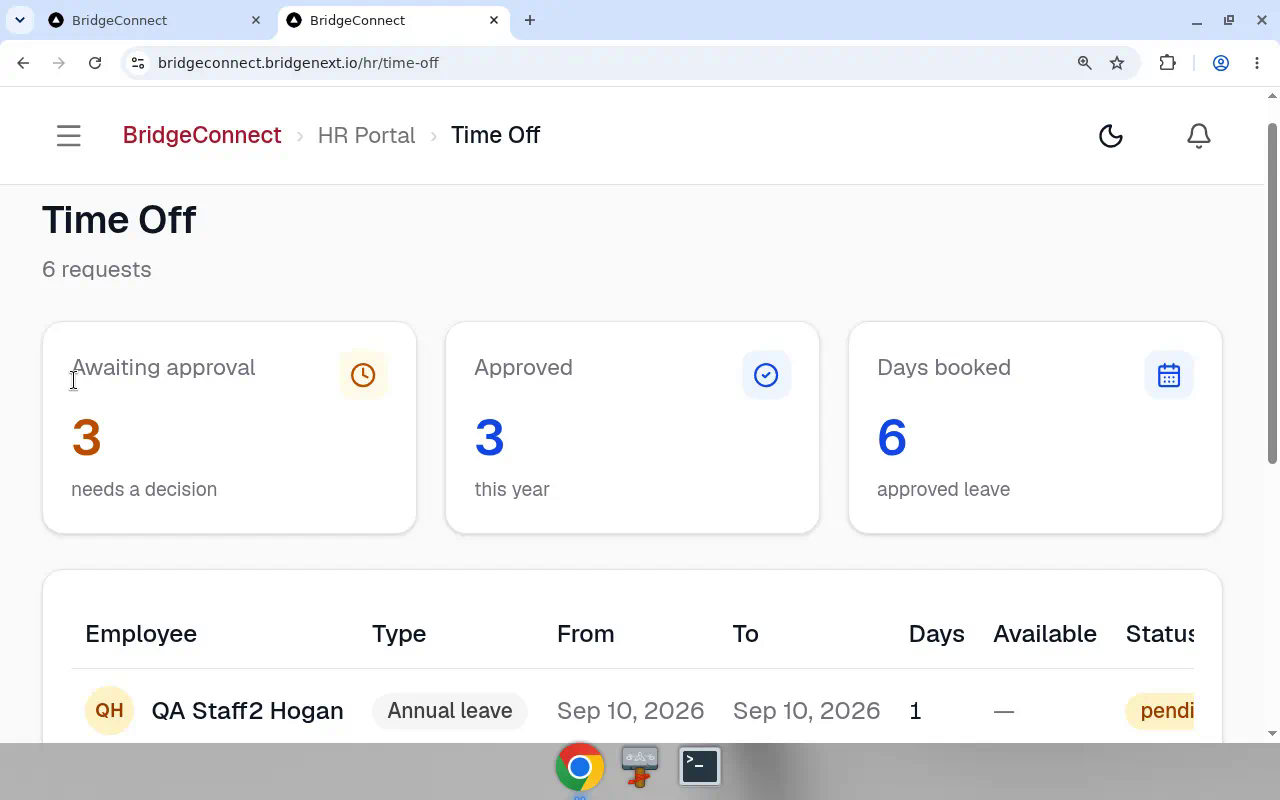
Task: Click the Type column header
Action: pyautogui.click(x=399, y=634)
